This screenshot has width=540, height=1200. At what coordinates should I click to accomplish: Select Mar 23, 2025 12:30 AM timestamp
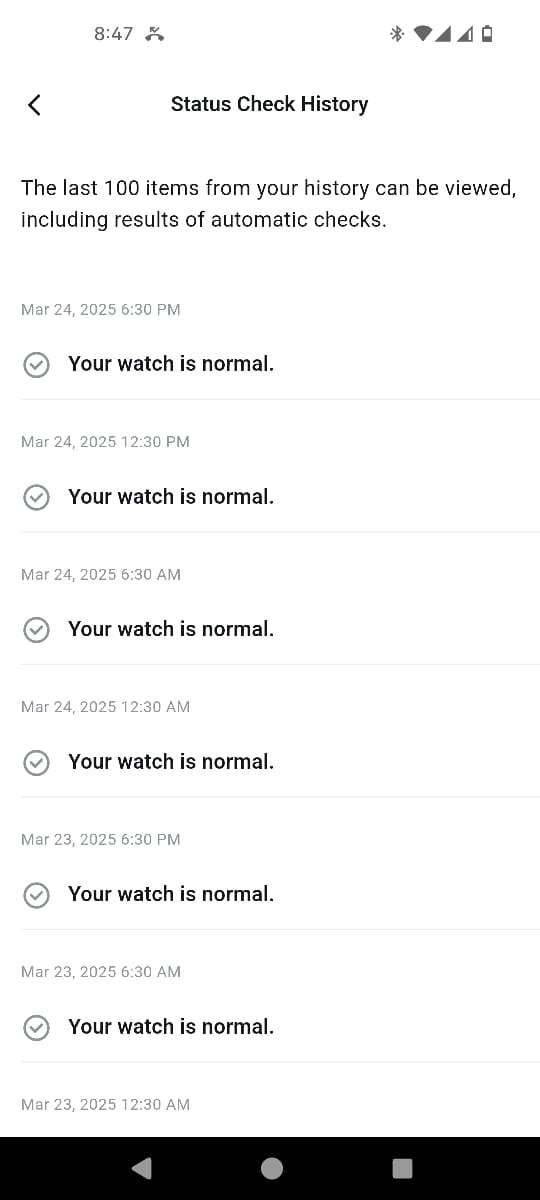tap(105, 1104)
